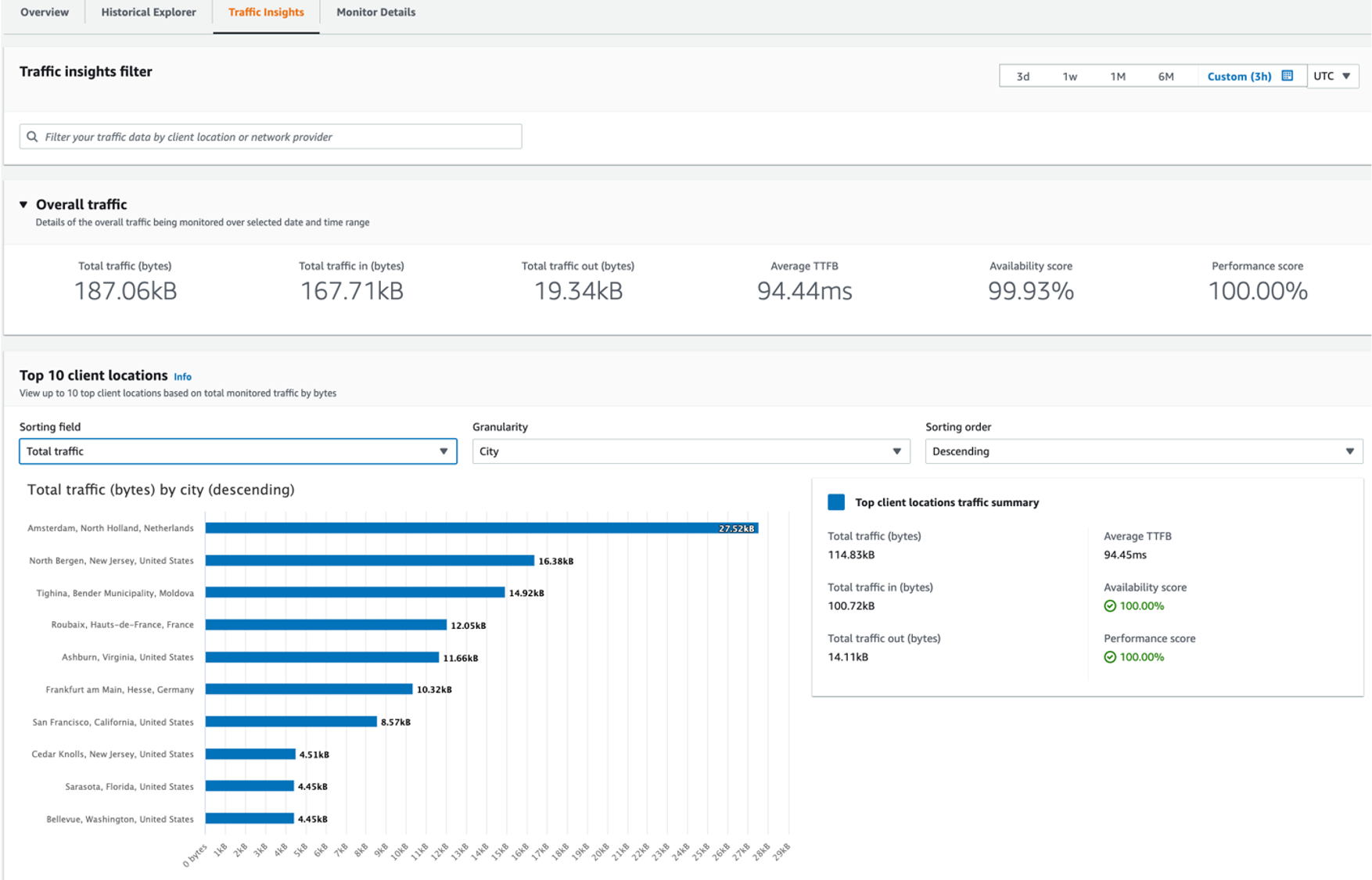Click the search magnifier icon in filter box

32,137
